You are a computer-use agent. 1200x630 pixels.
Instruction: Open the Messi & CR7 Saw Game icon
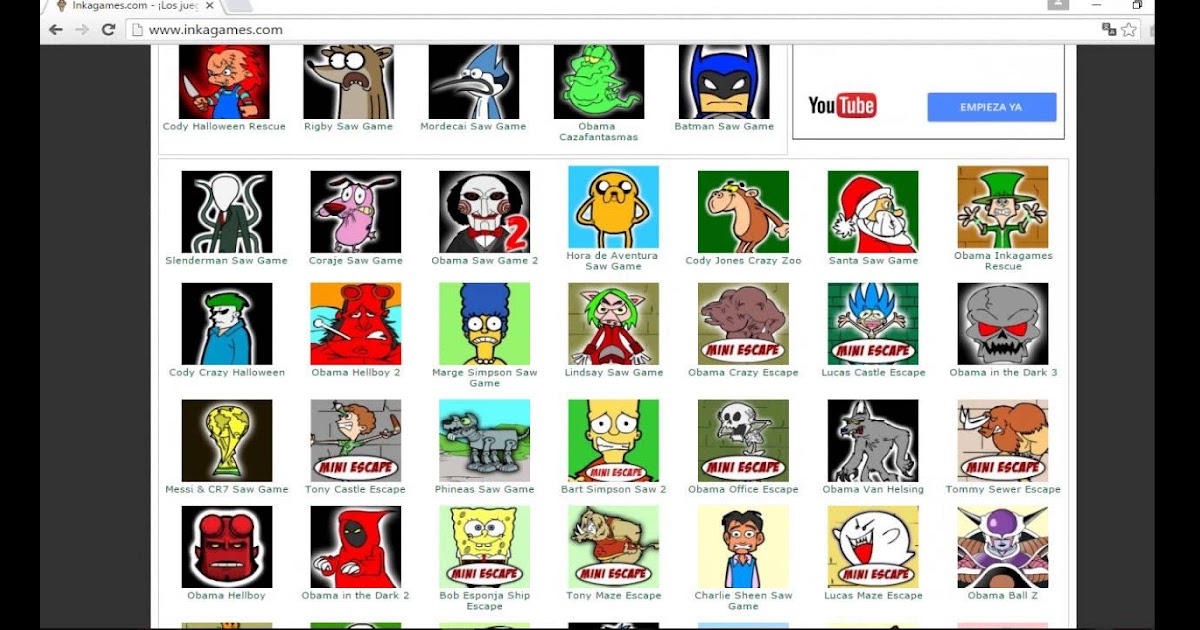click(x=226, y=440)
